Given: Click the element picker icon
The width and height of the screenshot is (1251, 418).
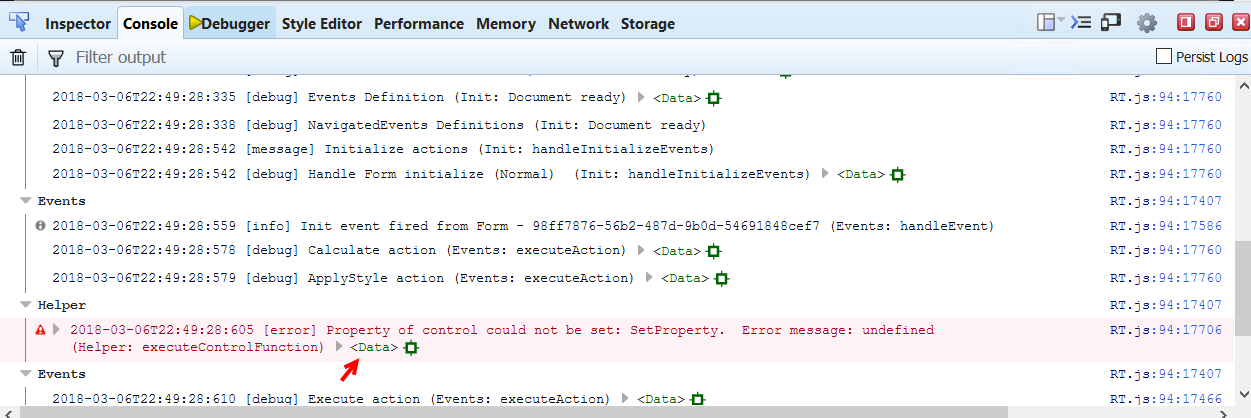Looking at the screenshot, I should pos(19,22).
